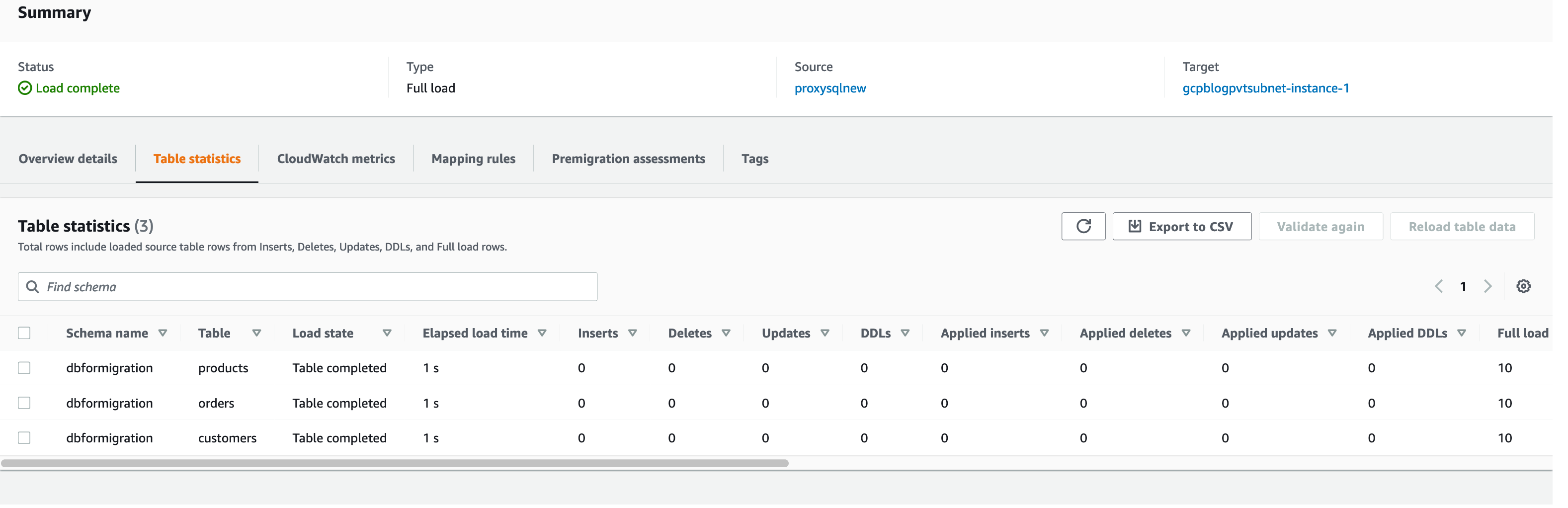Open the proxysqlnew source endpoint link
Image resolution: width=1568 pixels, height=508 pixels.
pos(838,89)
